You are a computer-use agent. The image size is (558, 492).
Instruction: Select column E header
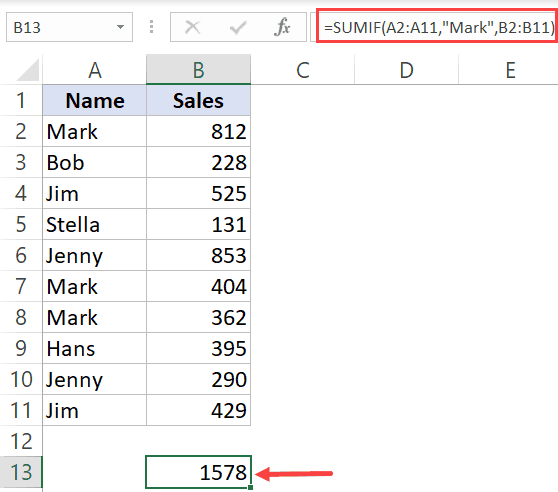point(510,70)
